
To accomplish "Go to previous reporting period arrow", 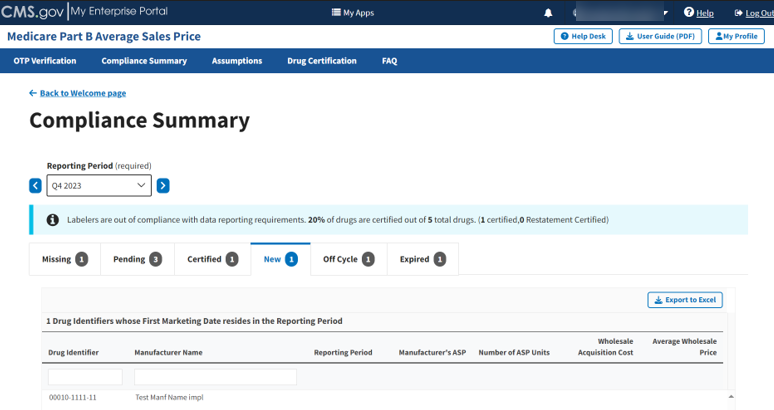I will click(35, 186).
